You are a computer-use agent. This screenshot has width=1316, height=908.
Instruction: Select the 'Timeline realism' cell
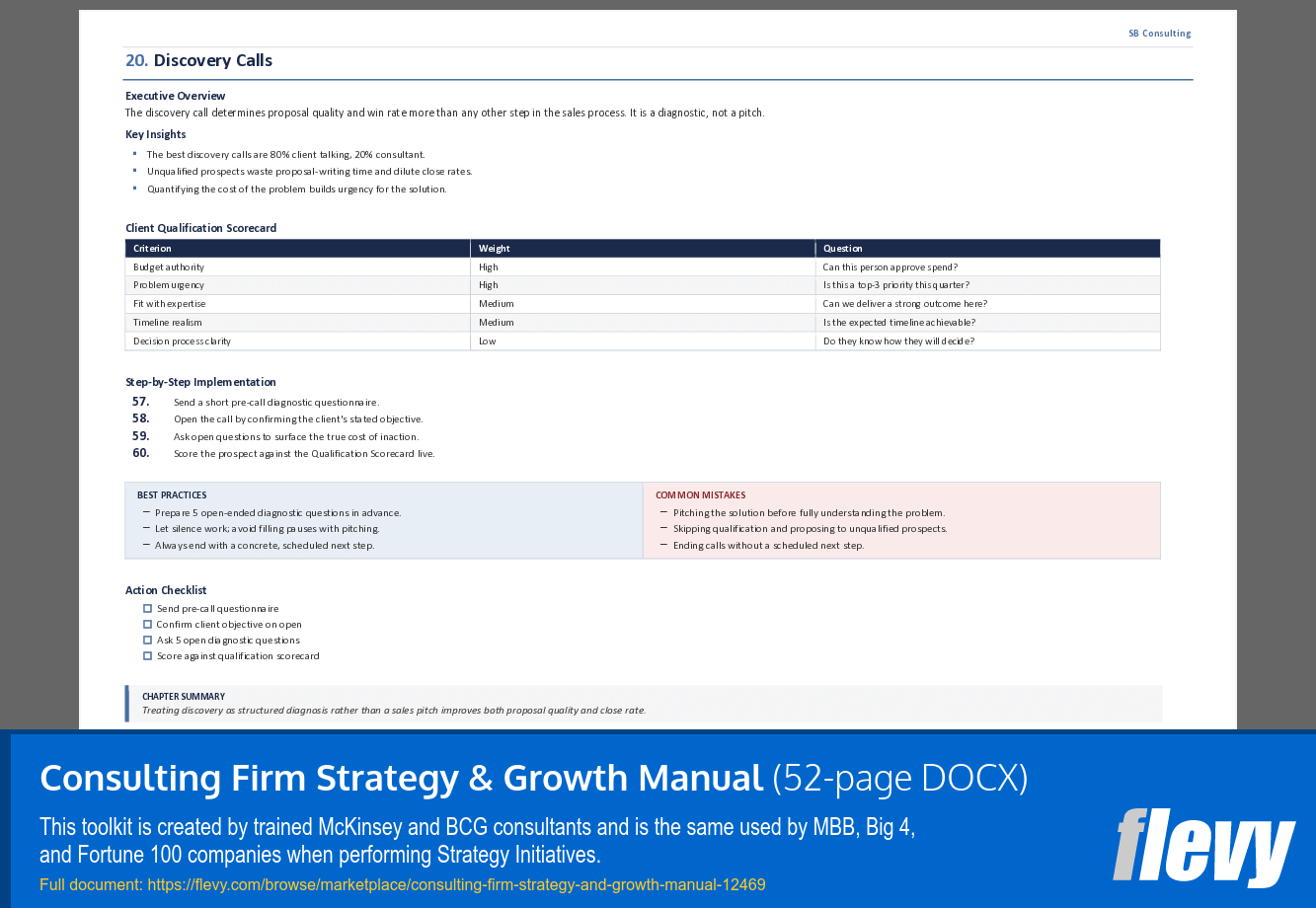[297, 323]
